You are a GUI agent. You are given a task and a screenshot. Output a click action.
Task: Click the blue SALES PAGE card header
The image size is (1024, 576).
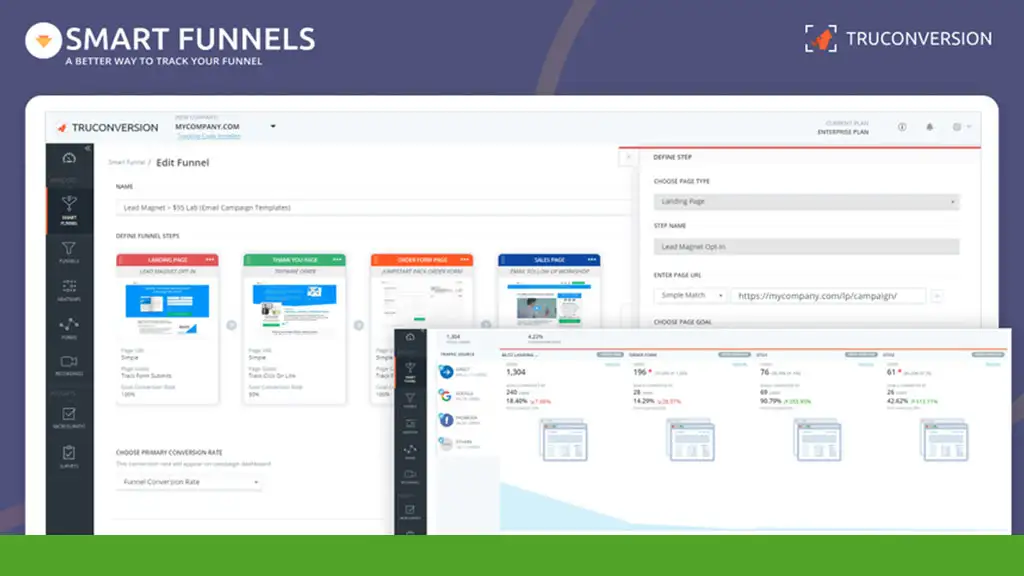tap(549, 260)
